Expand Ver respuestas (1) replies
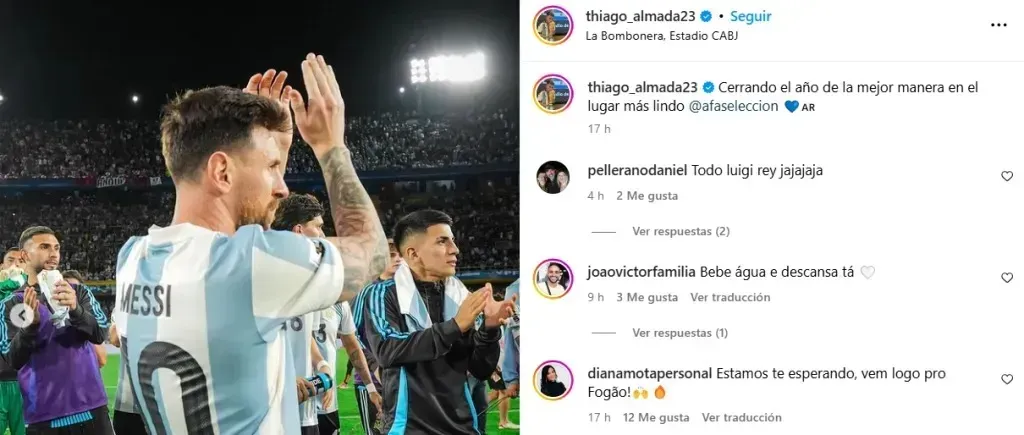Viewport: 1024px width, 435px height. 680,333
